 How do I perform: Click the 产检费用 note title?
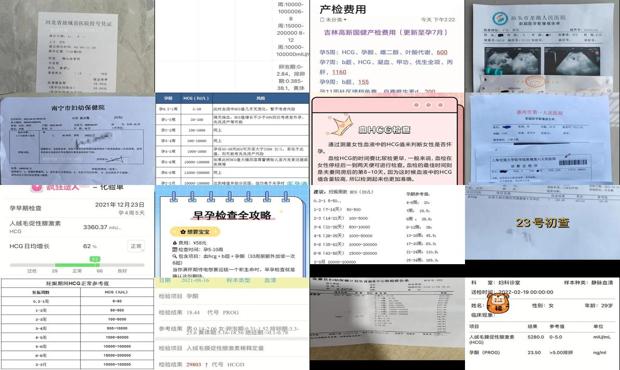tap(343, 9)
